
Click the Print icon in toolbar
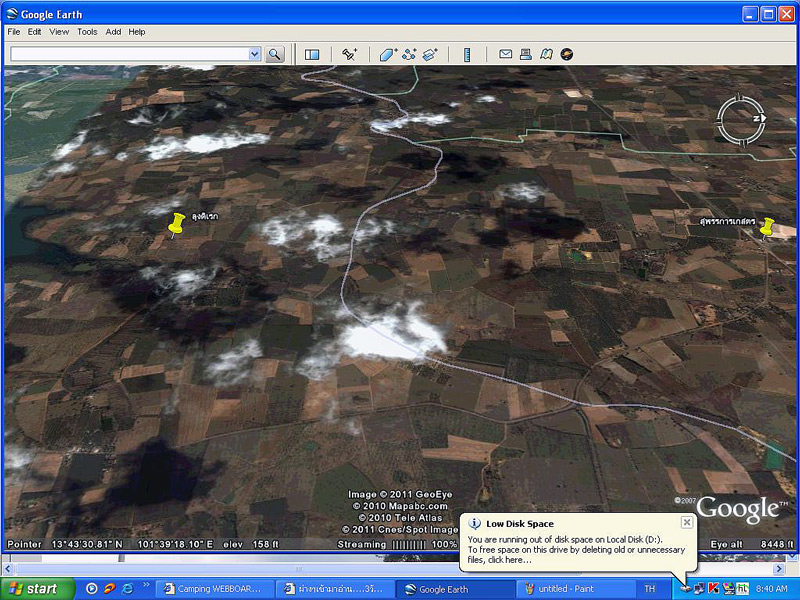(x=526, y=54)
